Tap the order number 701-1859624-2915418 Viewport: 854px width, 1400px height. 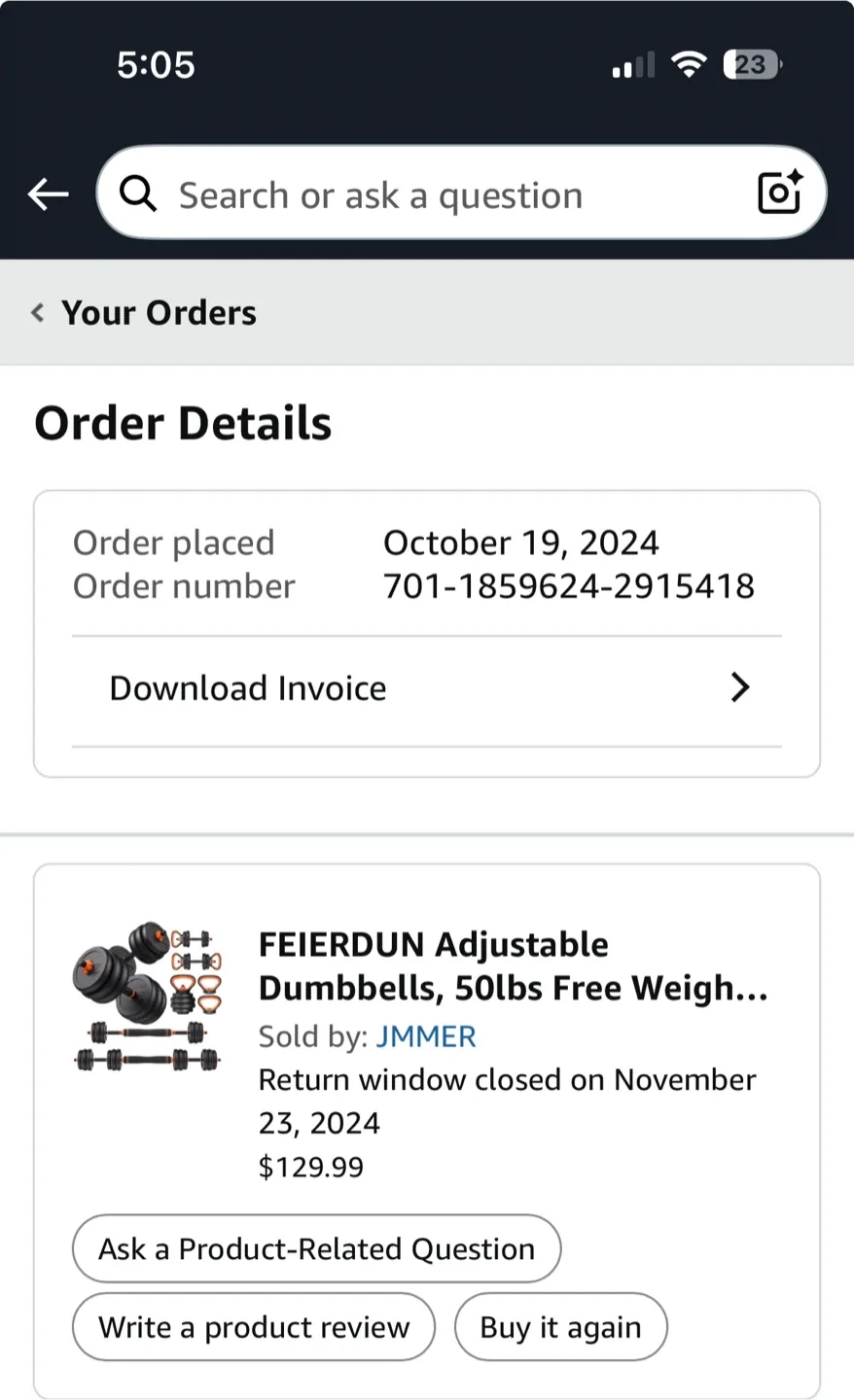pos(569,585)
